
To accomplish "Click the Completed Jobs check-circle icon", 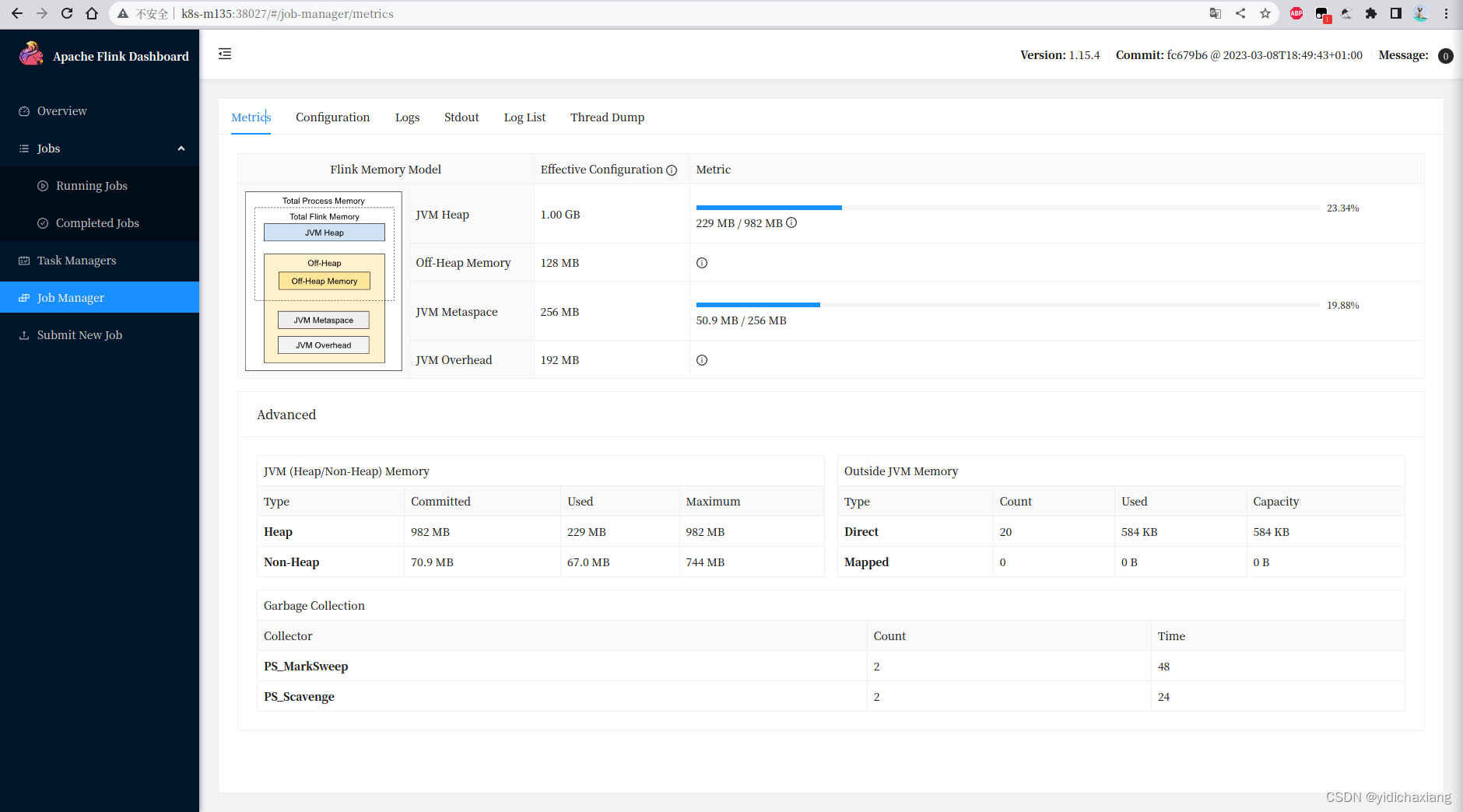I will point(43,223).
